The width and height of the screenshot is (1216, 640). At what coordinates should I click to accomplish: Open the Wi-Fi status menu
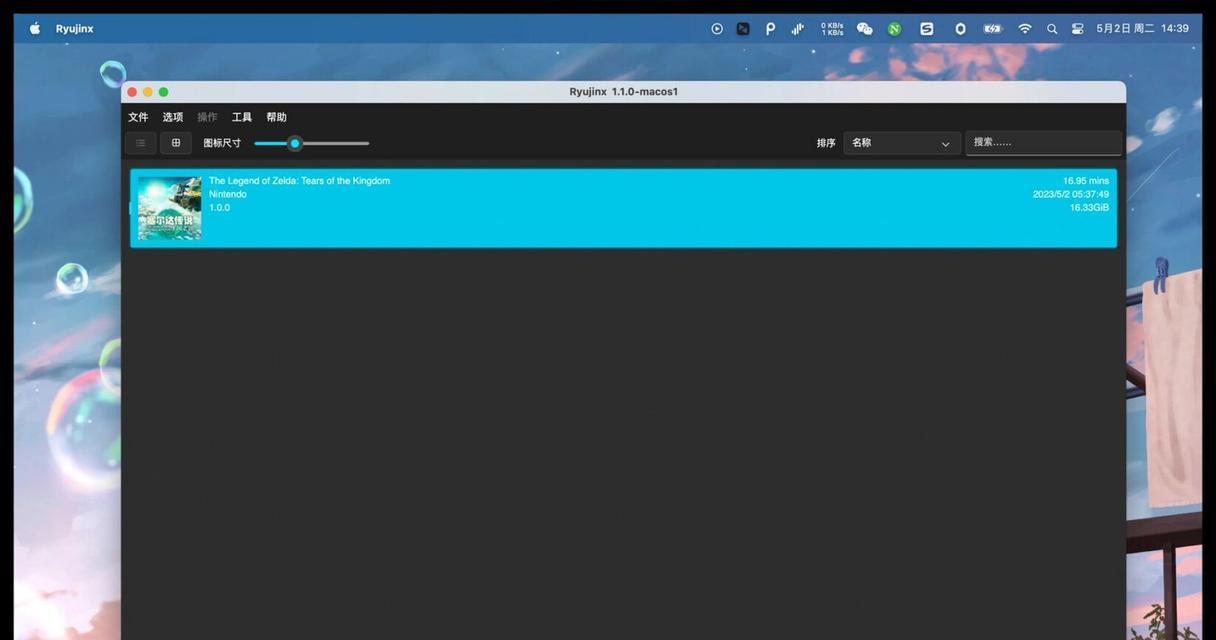1025,29
